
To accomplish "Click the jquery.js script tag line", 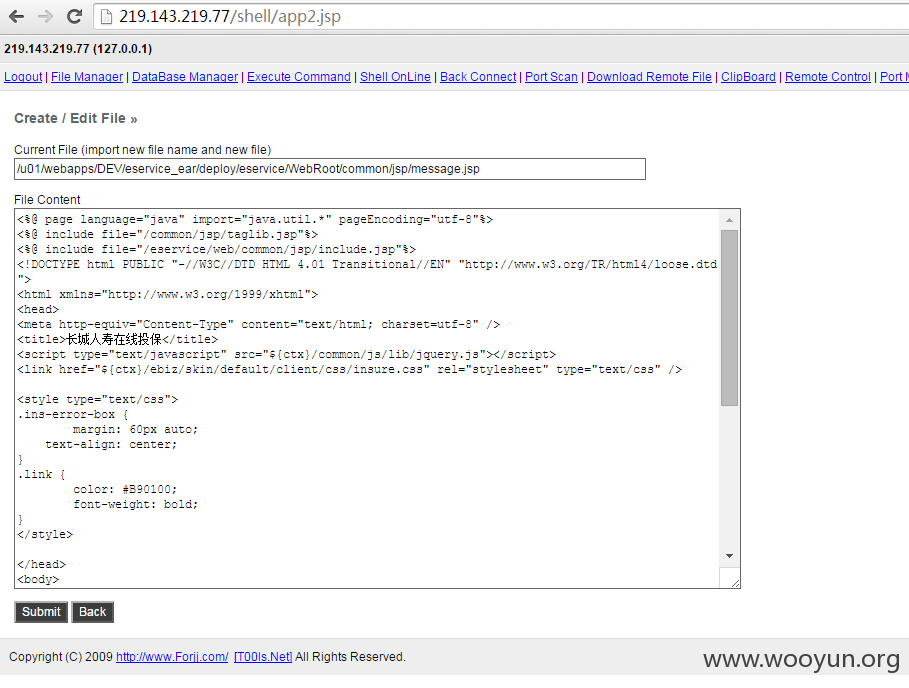I will [x=286, y=354].
